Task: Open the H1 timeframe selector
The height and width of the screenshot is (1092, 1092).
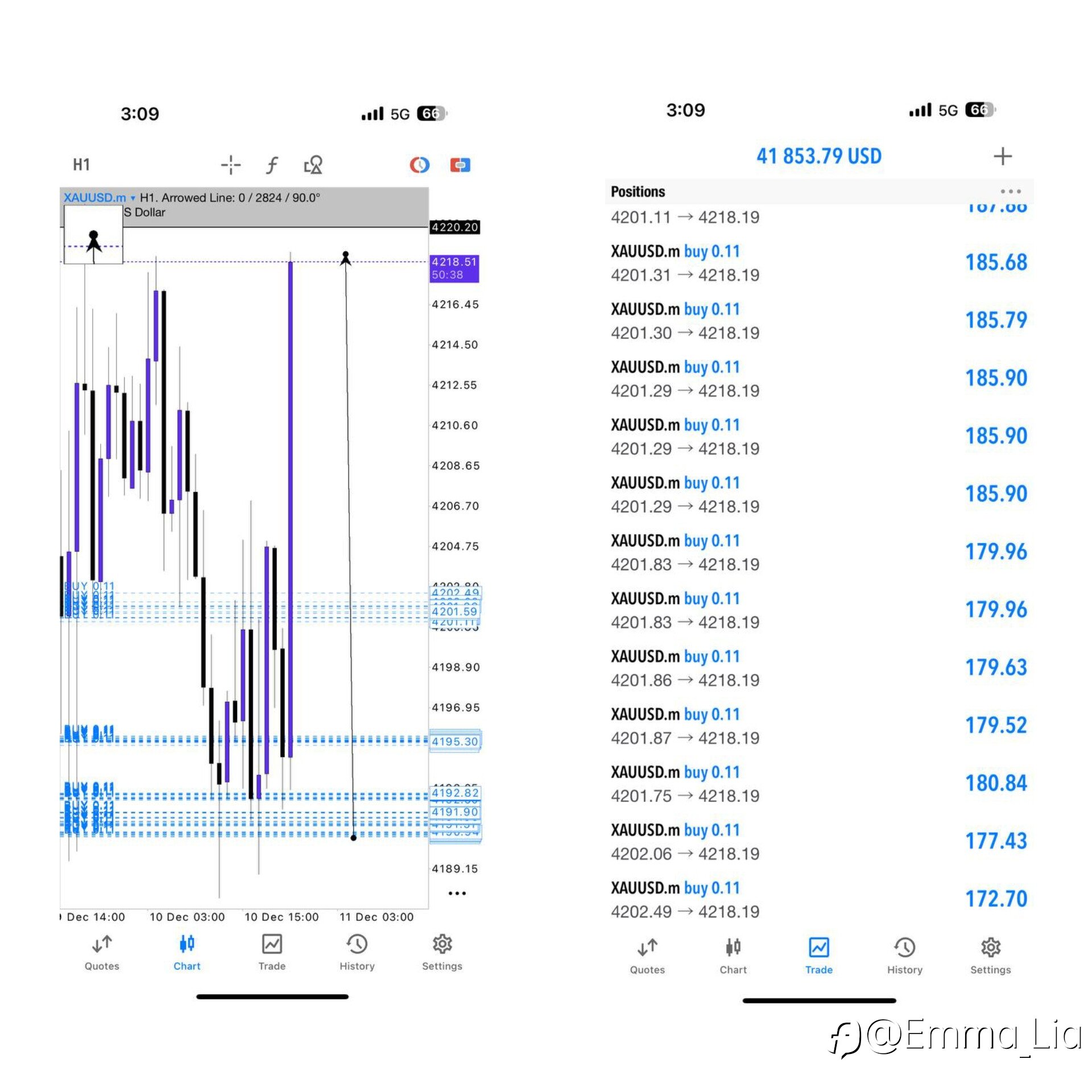Action: (x=81, y=165)
